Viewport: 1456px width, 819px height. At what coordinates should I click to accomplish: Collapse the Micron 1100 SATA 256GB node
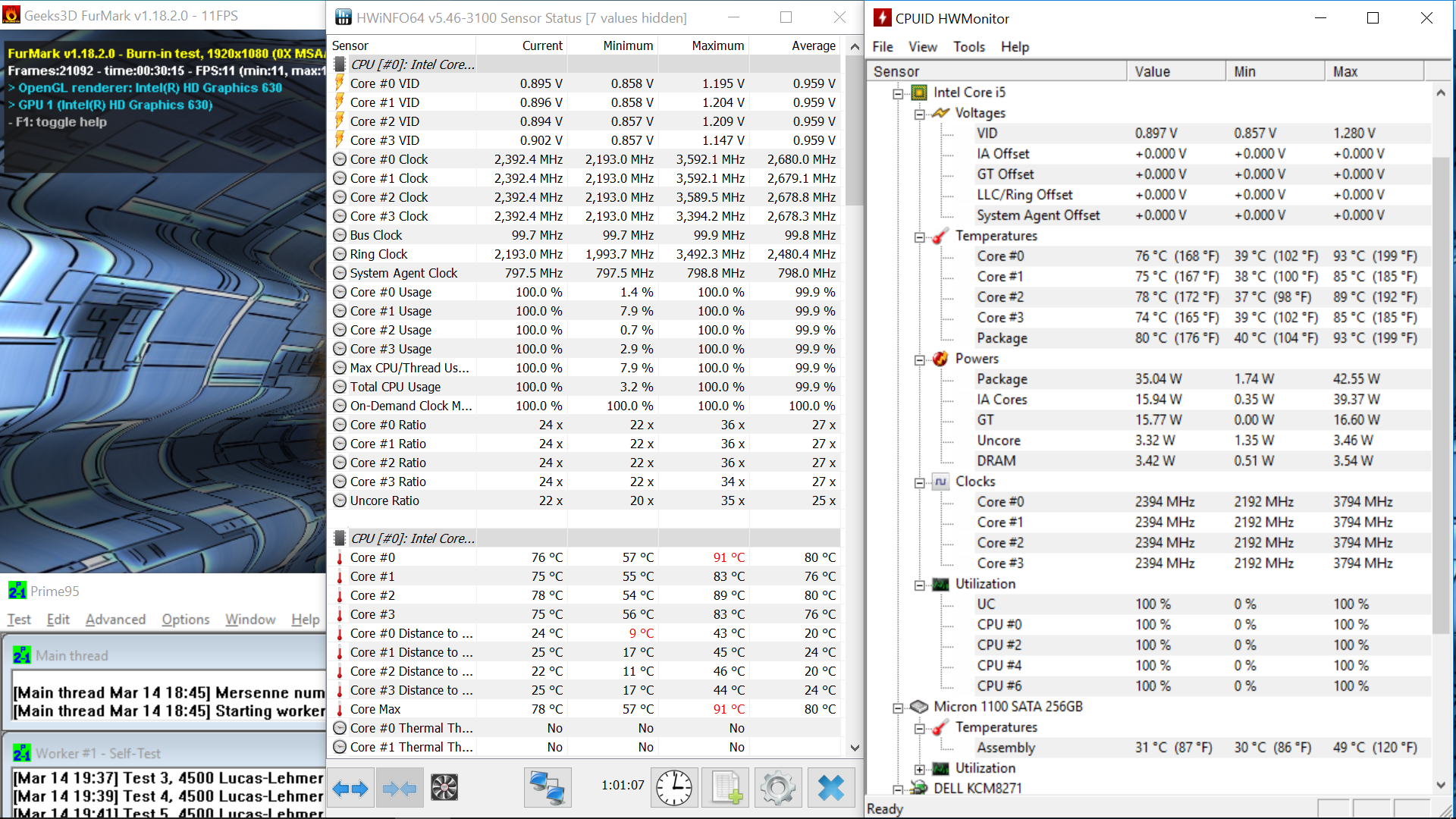[898, 708]
